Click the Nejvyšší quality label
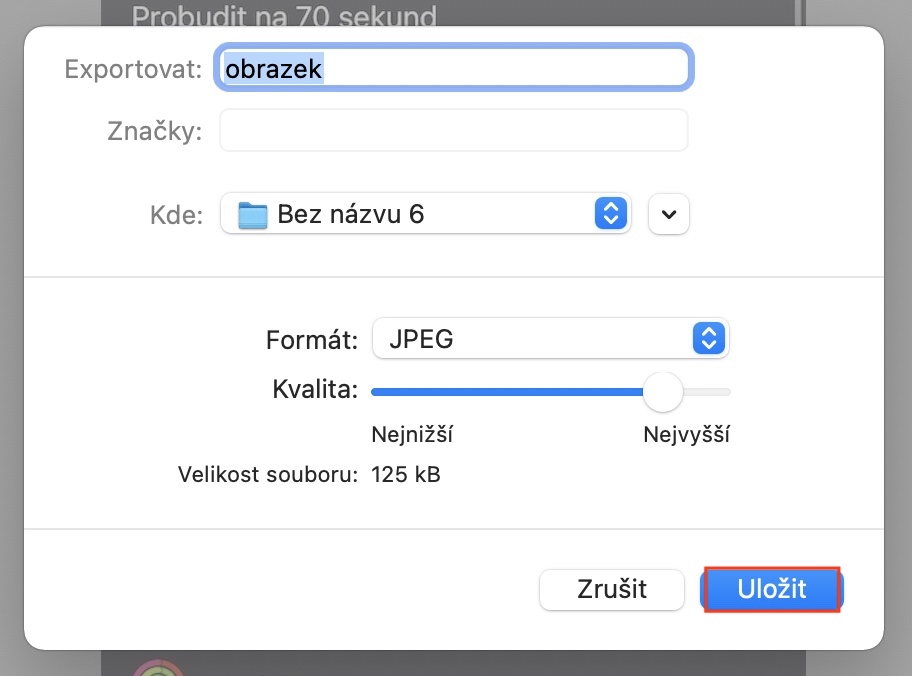Screen dimensions: 912x676 click(x=686, y=435)
